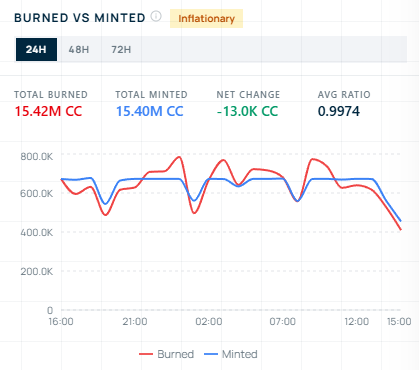Click the 600.0K y-axis label
The image size is (419, 370).
tap(37, 193)
